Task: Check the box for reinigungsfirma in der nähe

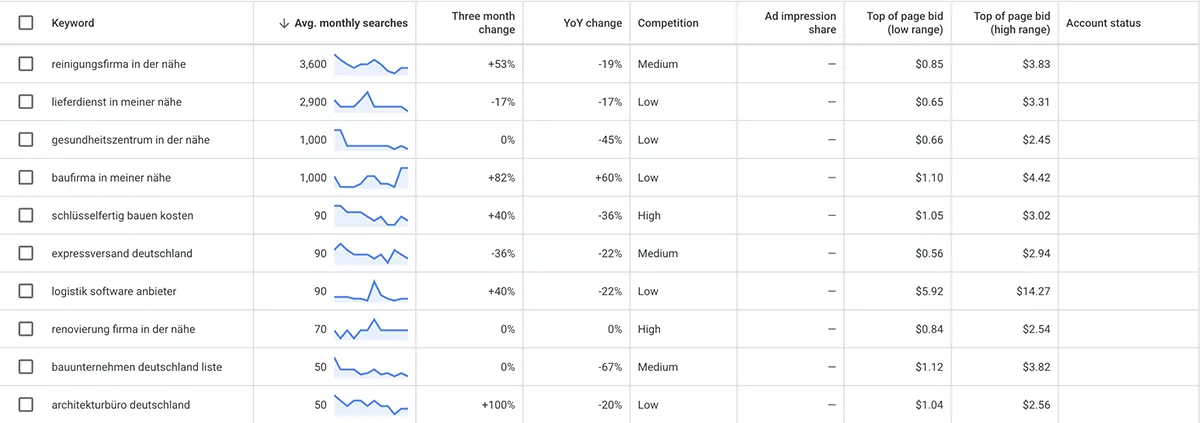Action: click(x=26, y=64)
